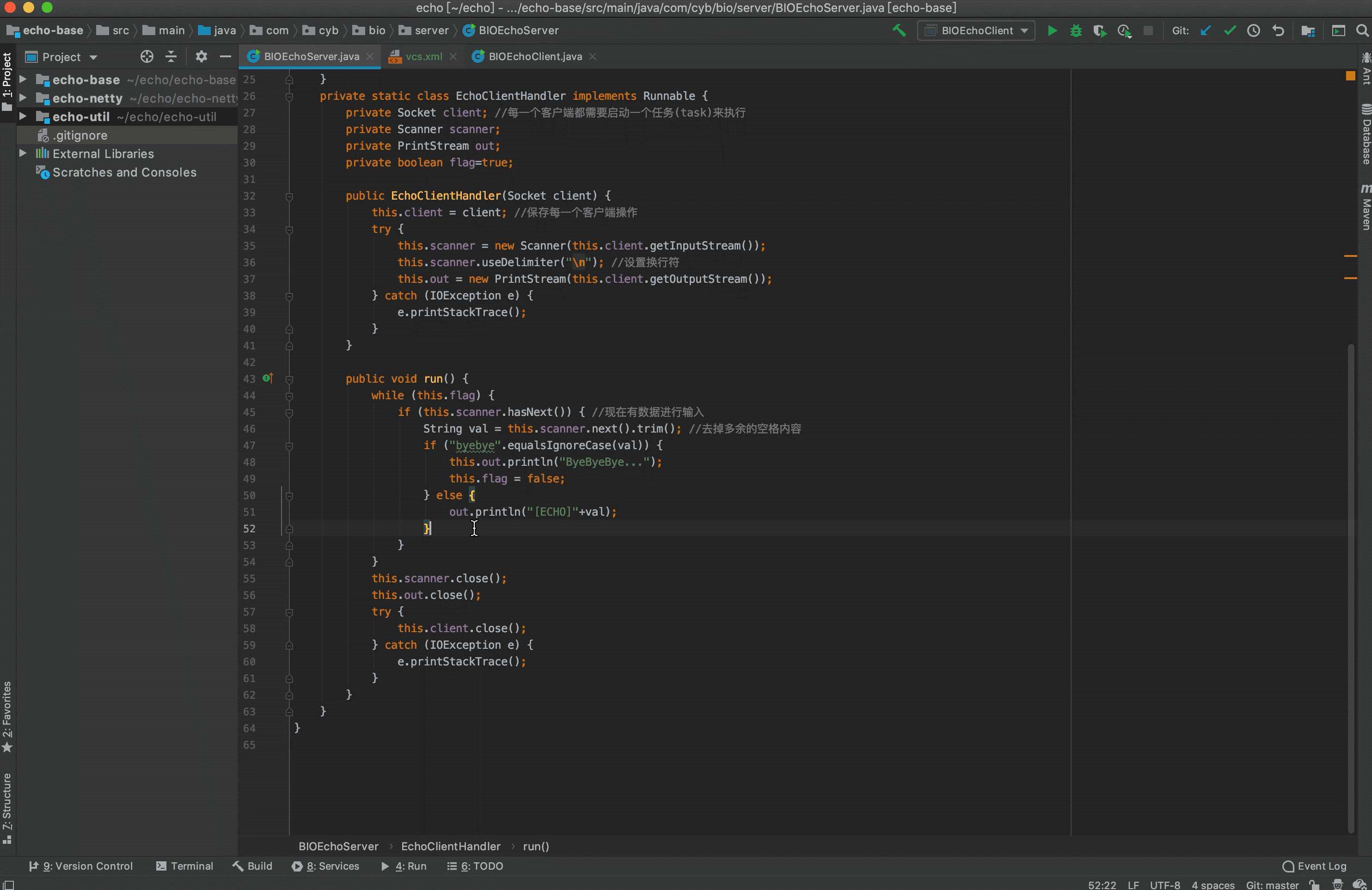Open Search Everywhere magnifier icon
The width and height of the screenshot is (1372, 890).
[x=1362, y=30]
